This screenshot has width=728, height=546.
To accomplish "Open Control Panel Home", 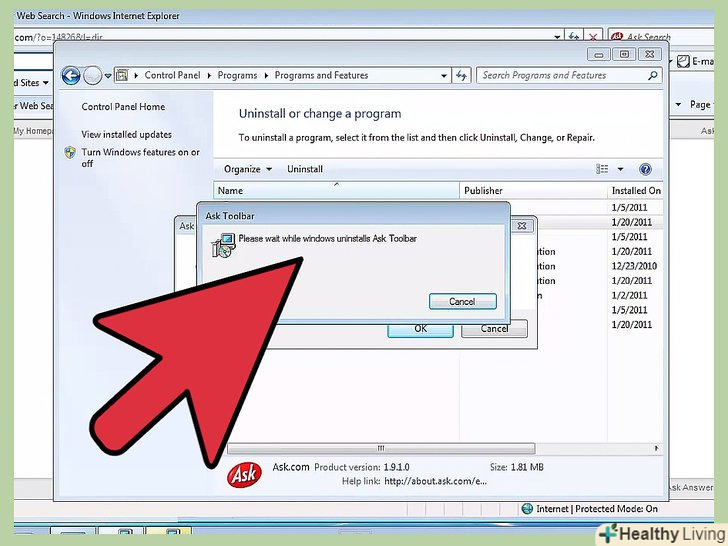I will pos(123,107).
